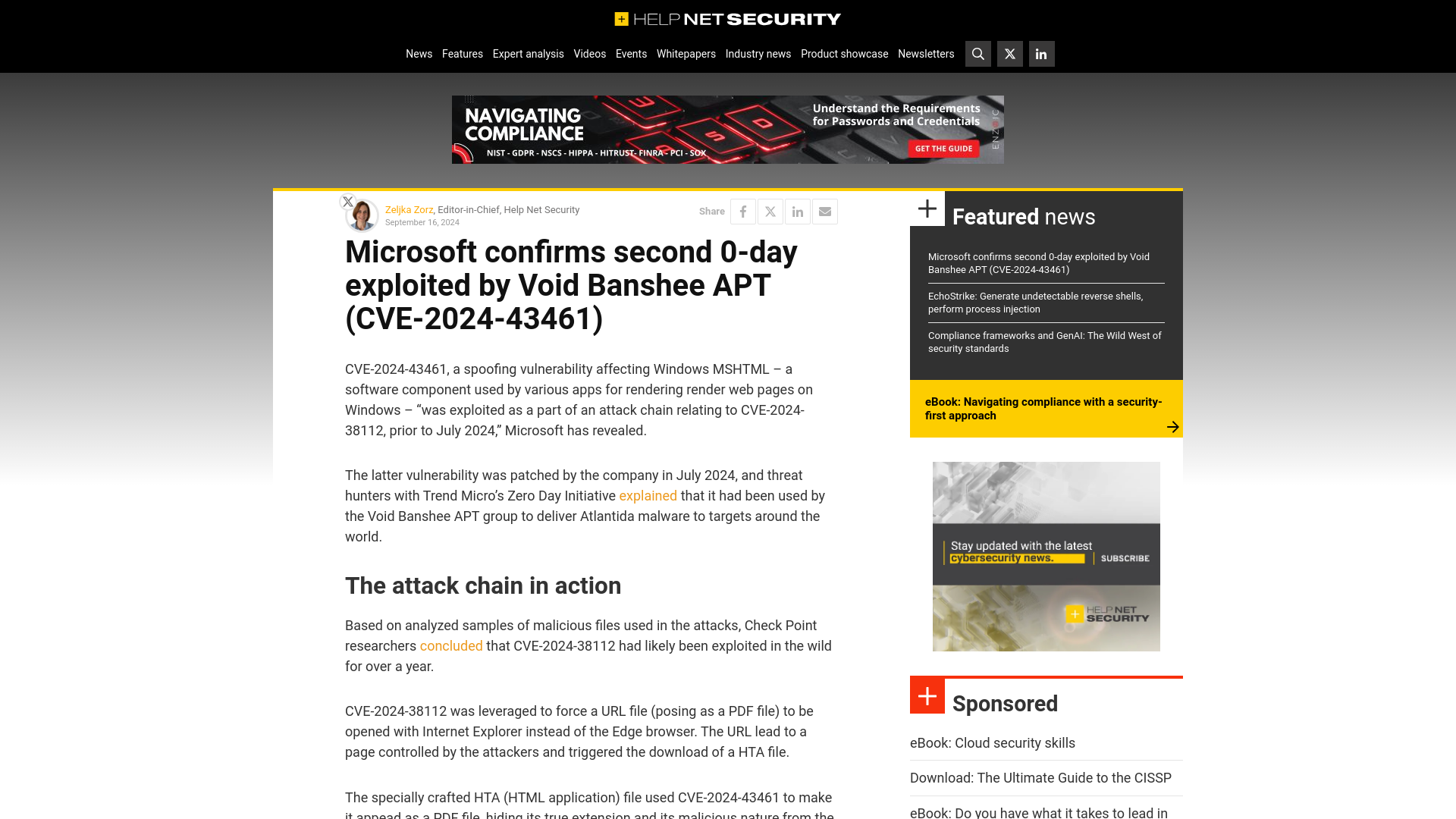Share article via X (Twitter) share icon
The image size is (1456, 819).
pos(770,211)
